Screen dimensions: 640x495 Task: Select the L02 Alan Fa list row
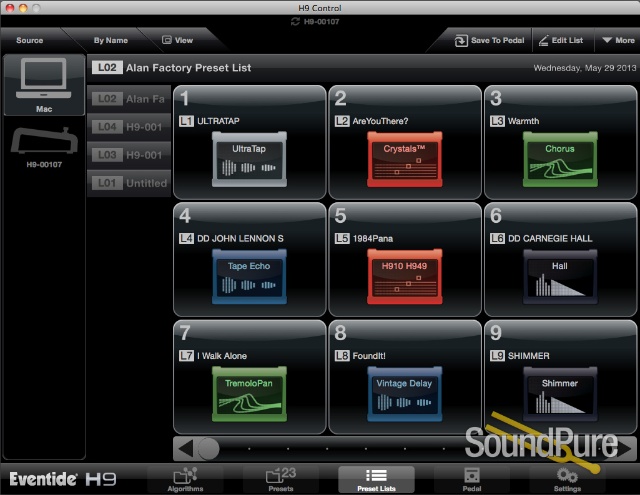point(129,99)
